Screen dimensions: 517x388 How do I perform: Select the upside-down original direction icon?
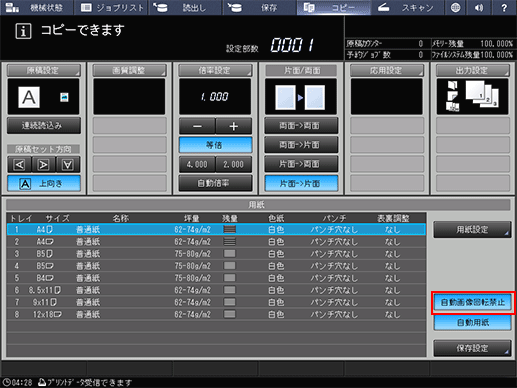68,165
